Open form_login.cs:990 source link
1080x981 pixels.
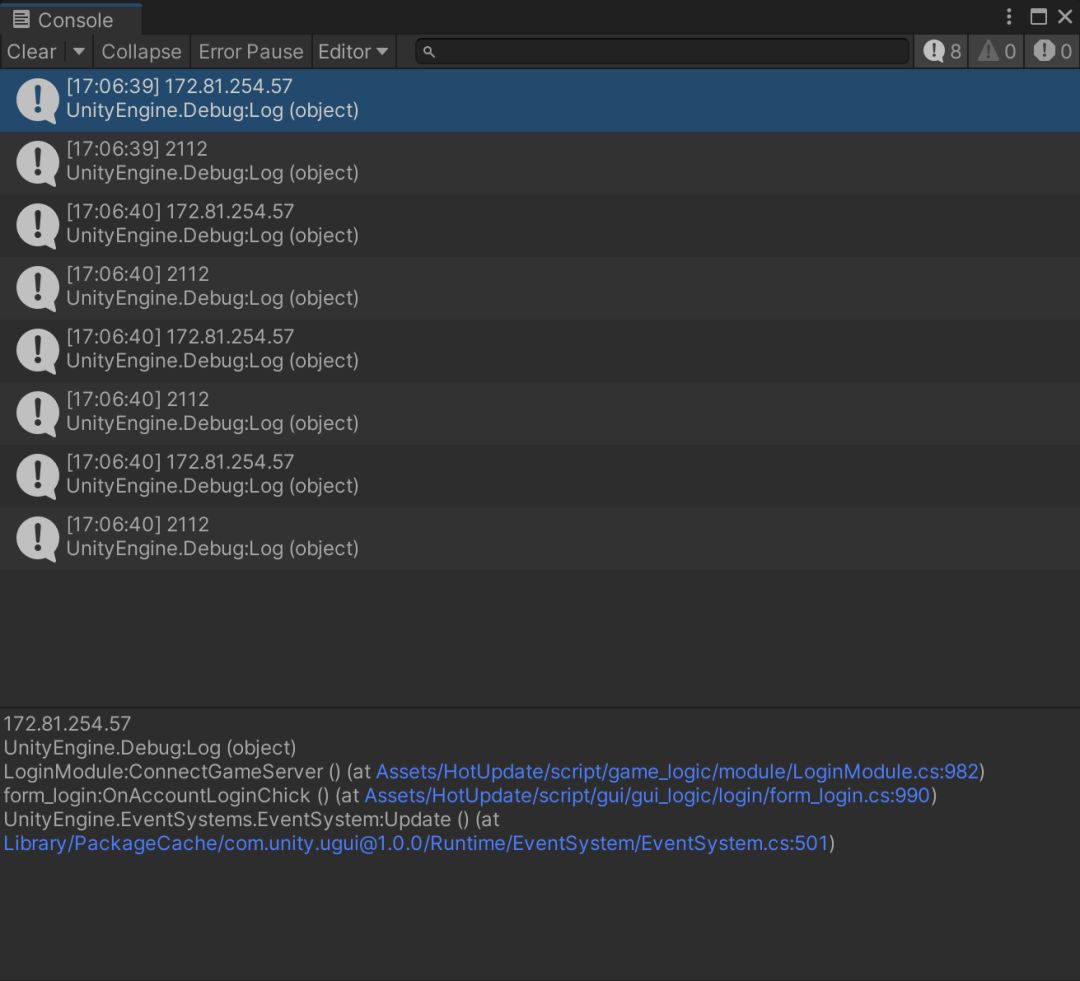(x=647, y=795)
